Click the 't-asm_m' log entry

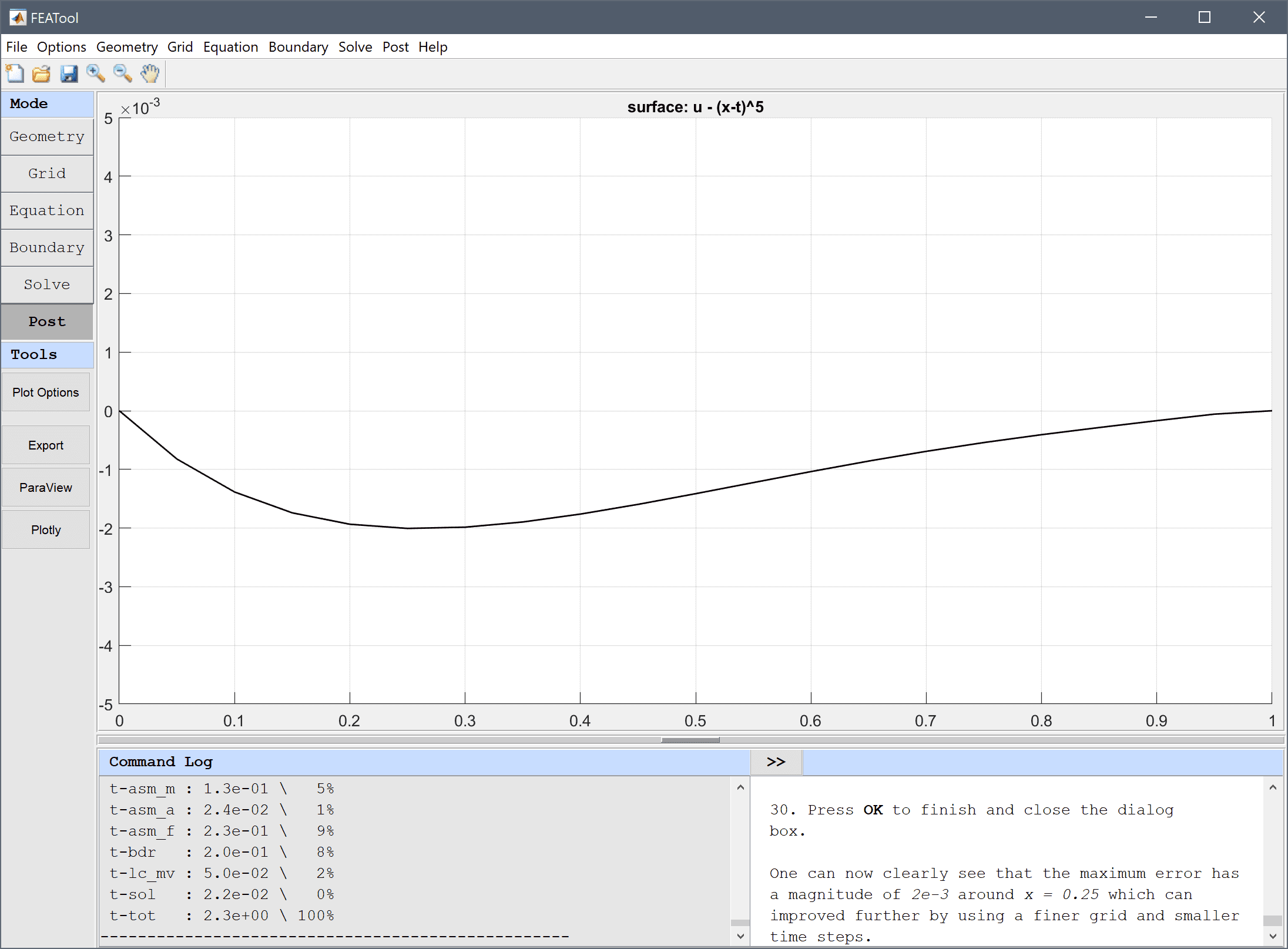[x=222, y=789]
